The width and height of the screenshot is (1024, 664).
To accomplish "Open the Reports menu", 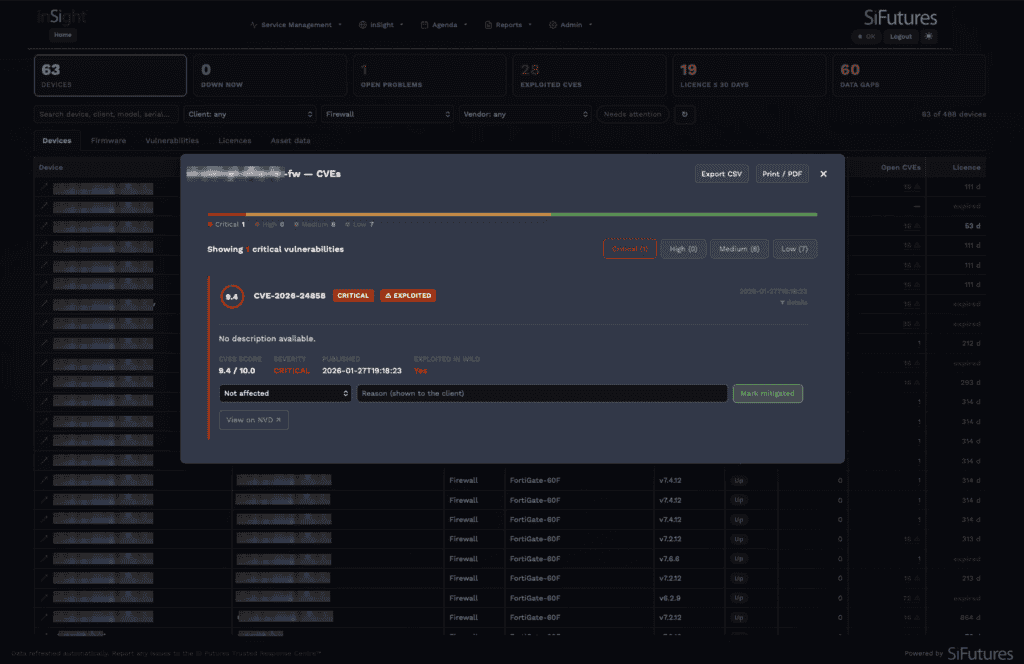I will click(508, 25).
